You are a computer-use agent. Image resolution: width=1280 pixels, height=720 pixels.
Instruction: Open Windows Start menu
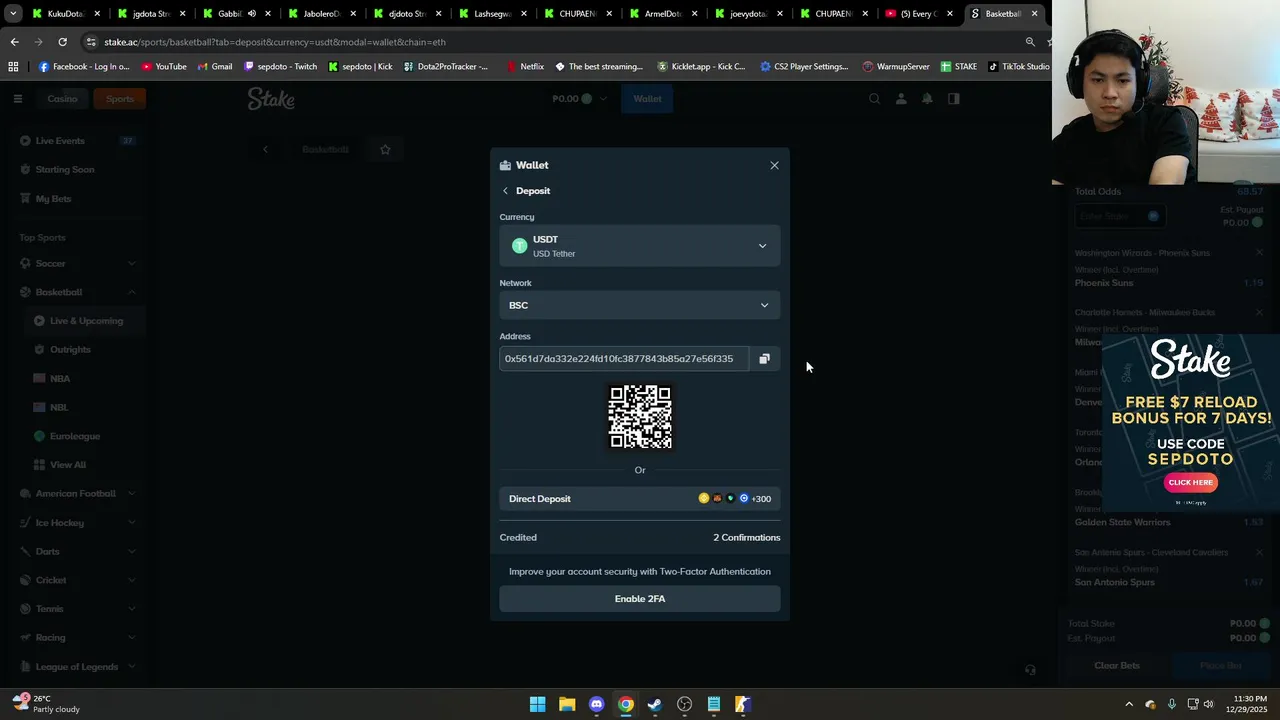click(x=537, y=704)
